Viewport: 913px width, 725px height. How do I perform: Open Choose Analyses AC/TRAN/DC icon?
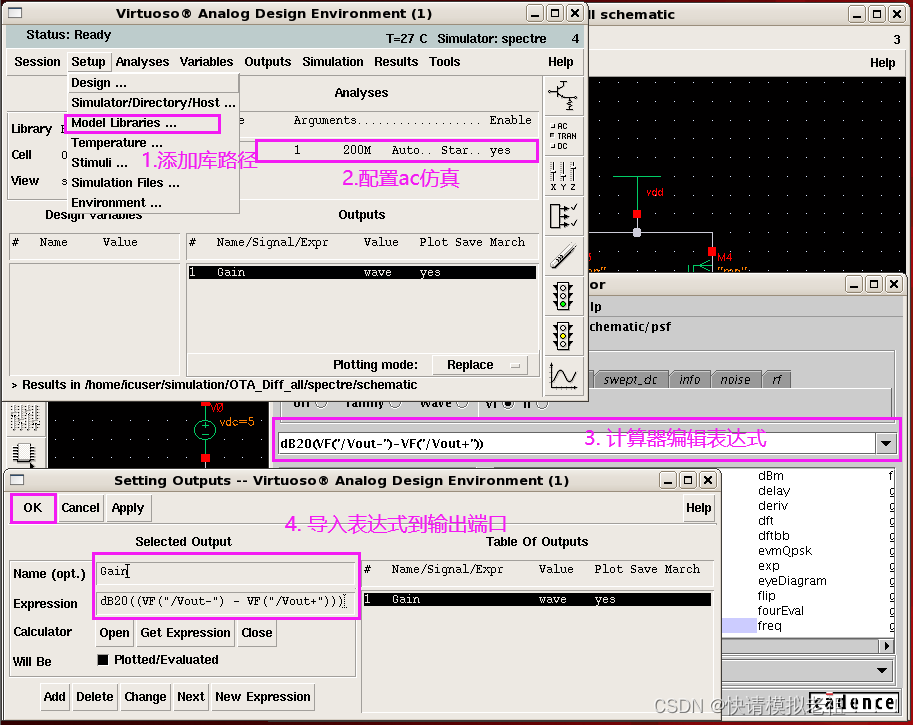(x=563, y=136)
